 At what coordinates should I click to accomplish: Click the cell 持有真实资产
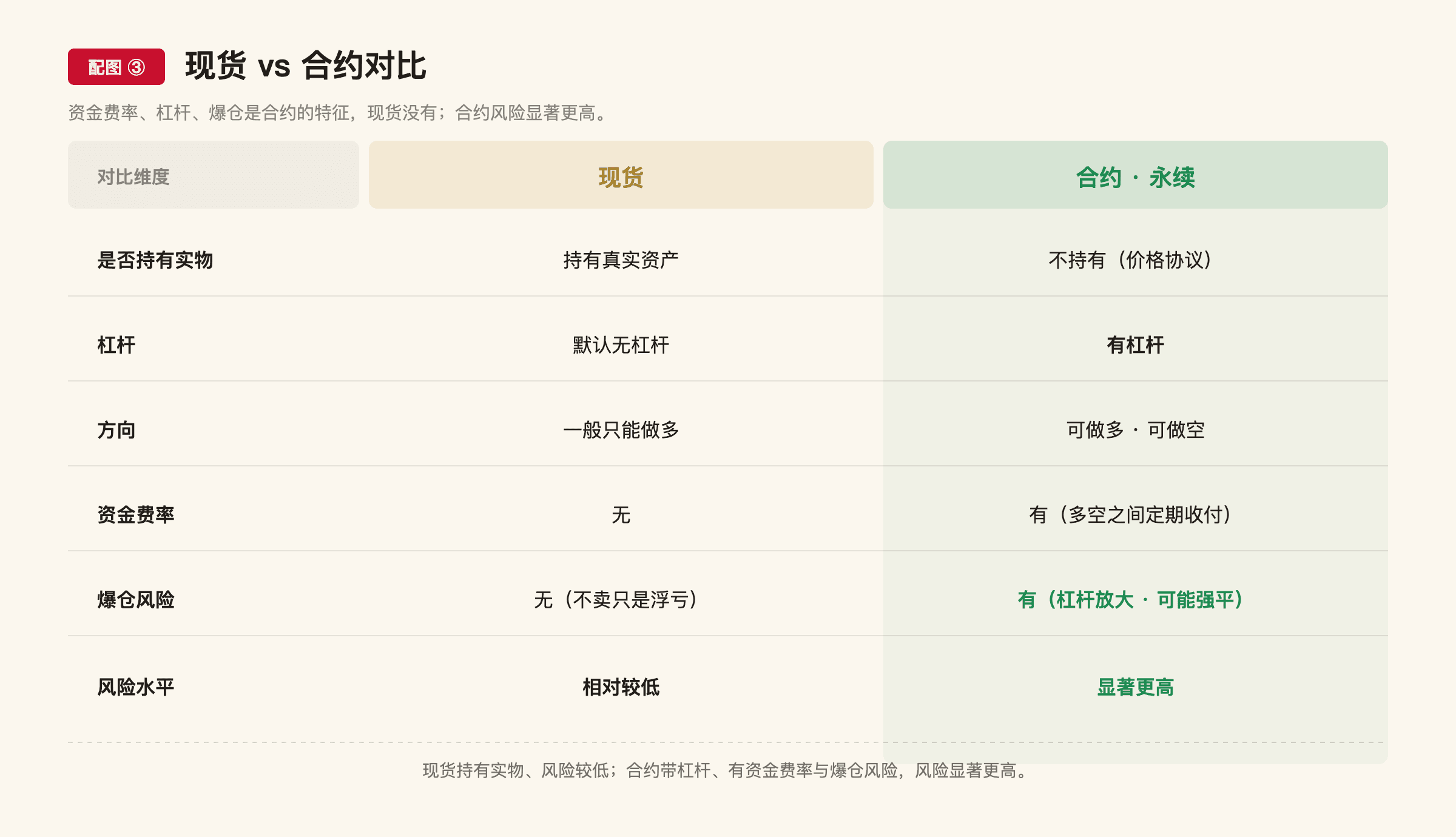[621, 260]
